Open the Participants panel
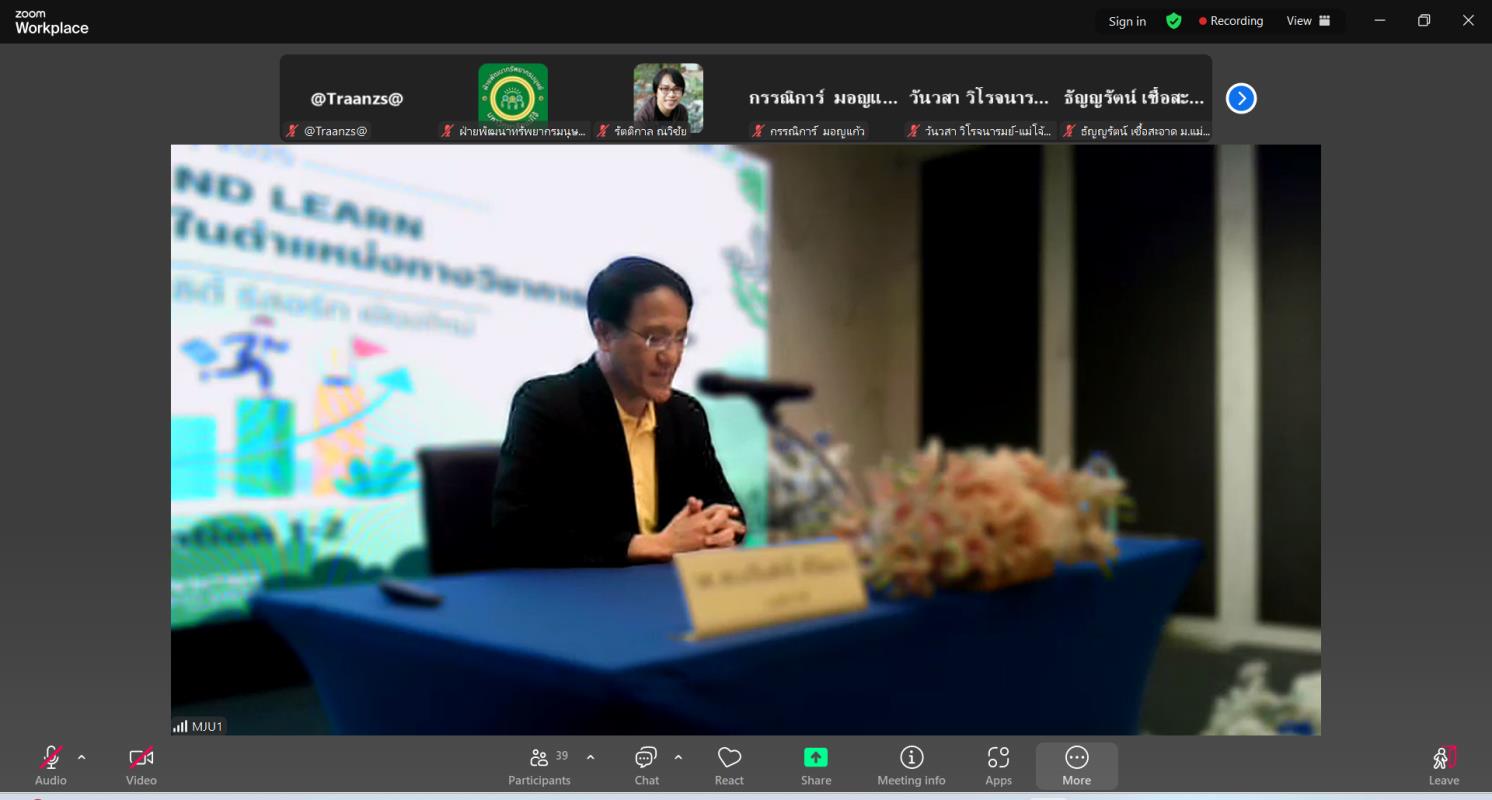 [539, 766]
